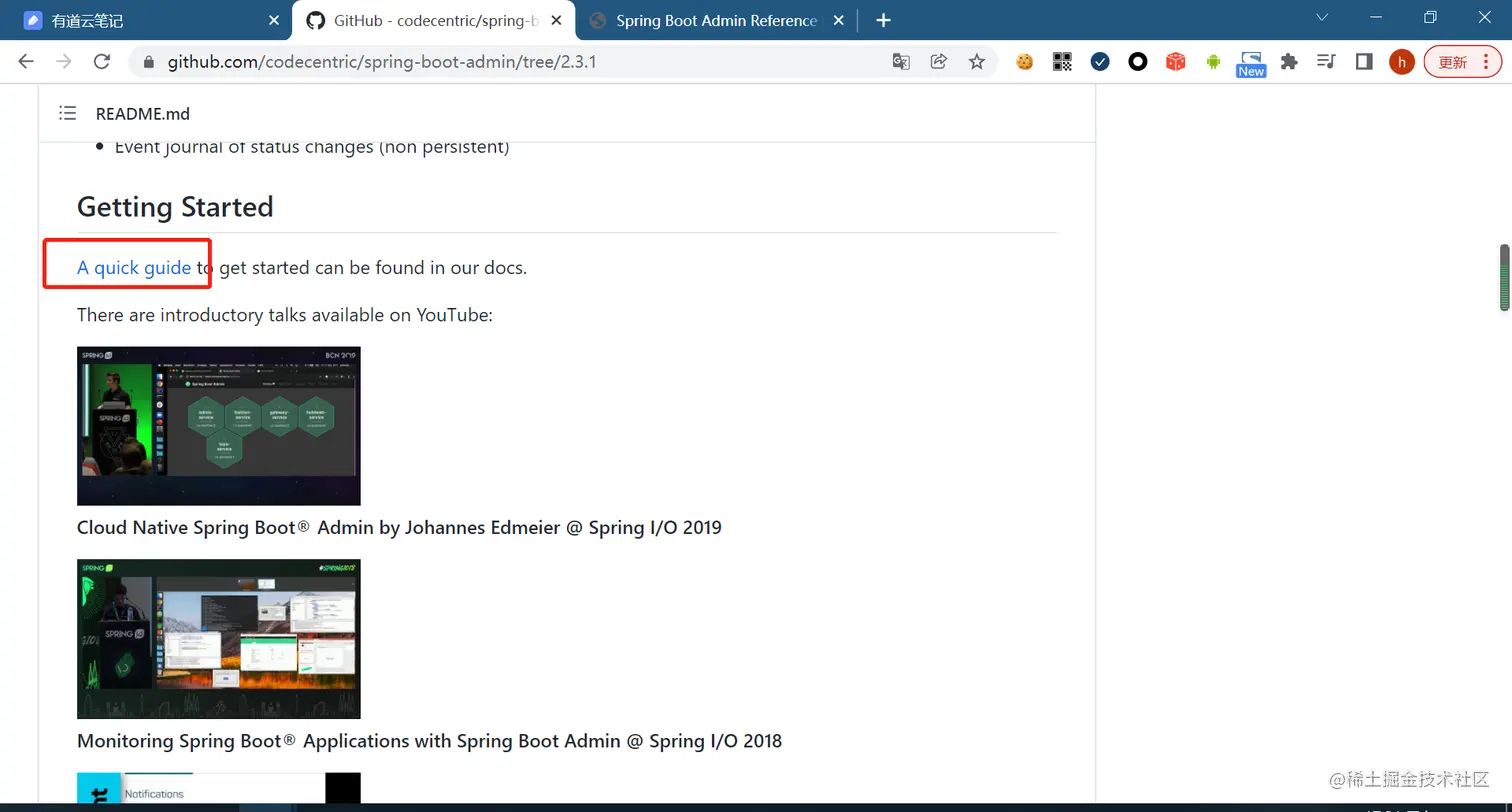Close the Spring Boot Admin Reference tab
This screenshot has height=812, width=1512.
839,20
